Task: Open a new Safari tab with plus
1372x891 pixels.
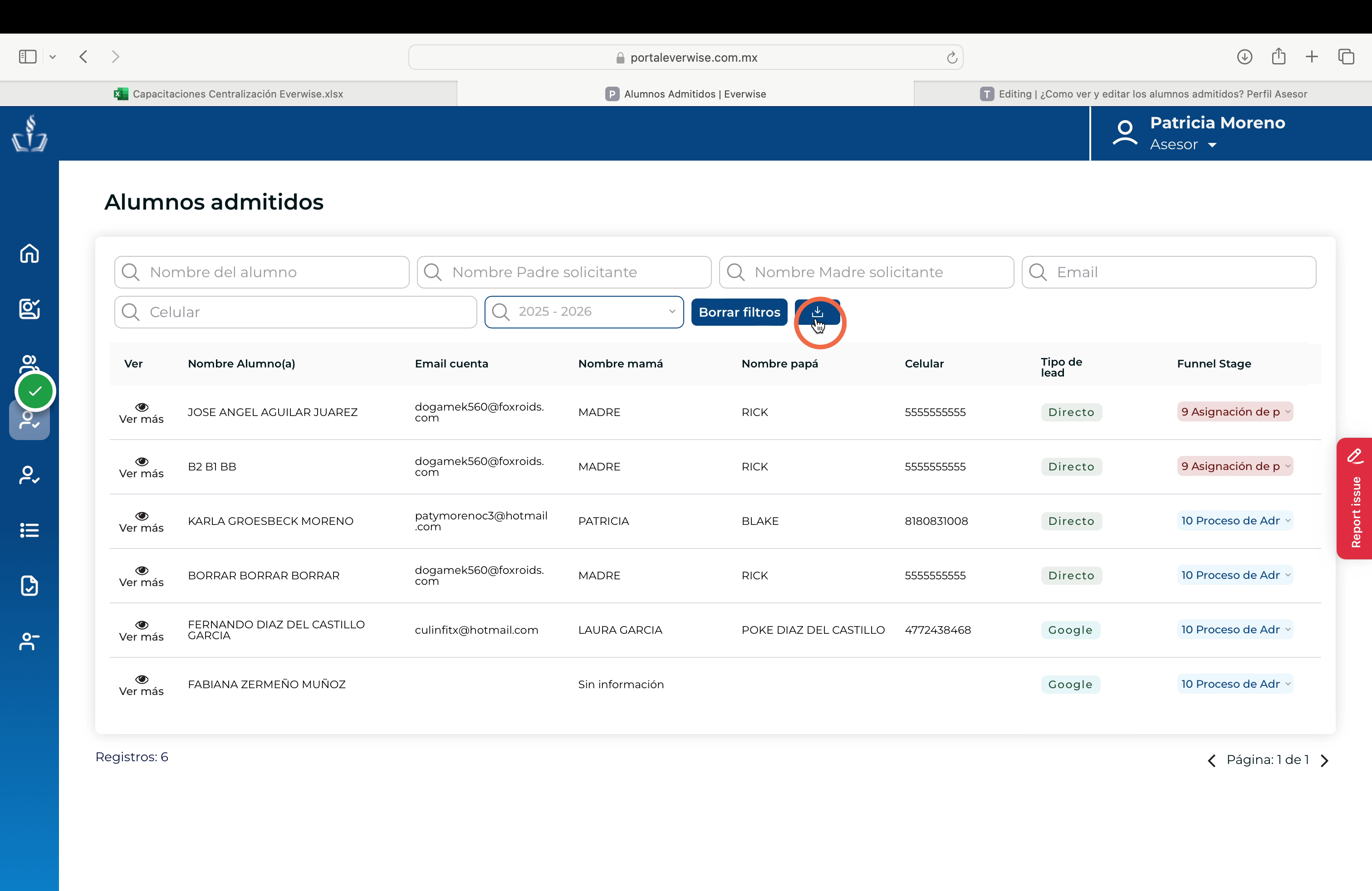Action: 1312,56
